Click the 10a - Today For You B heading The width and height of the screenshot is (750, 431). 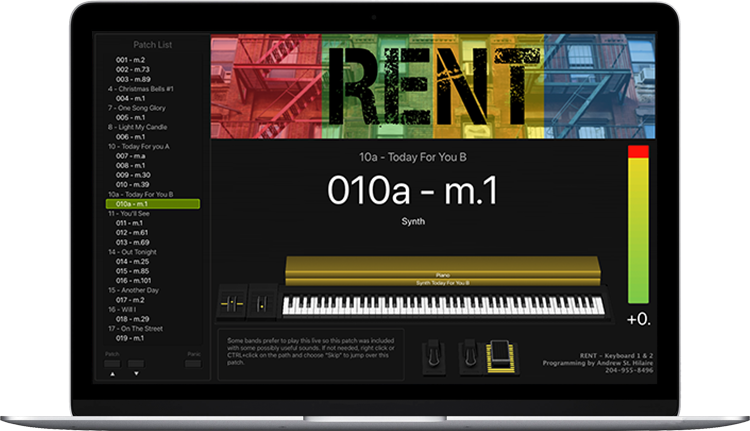[413, 157]
